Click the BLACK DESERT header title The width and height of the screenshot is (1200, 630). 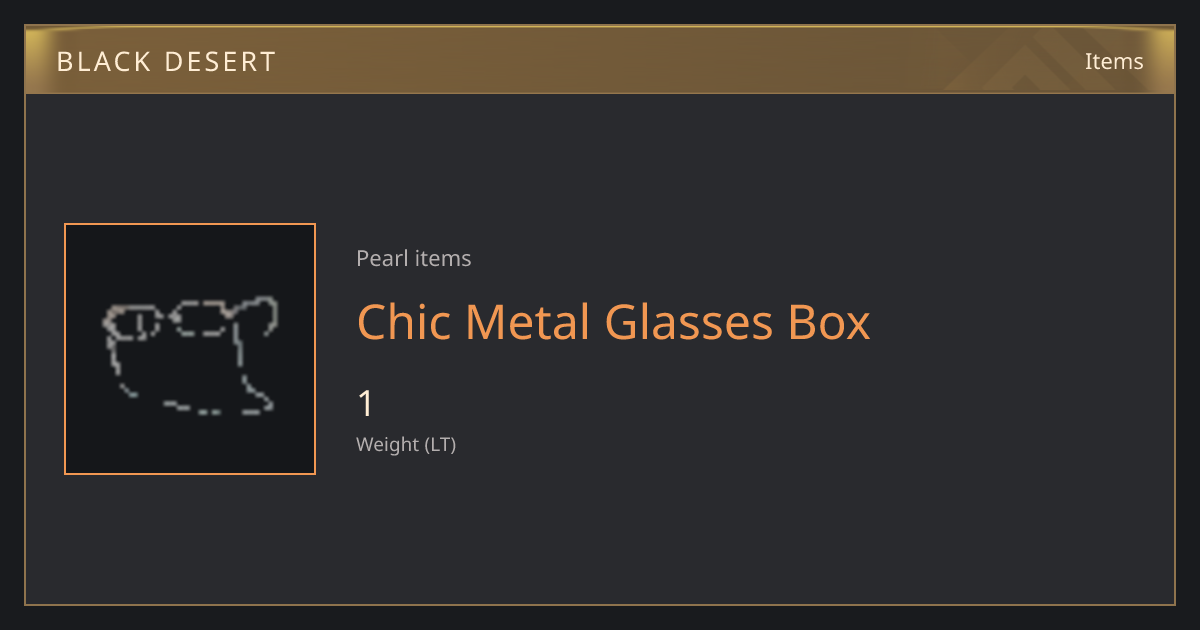166,62
